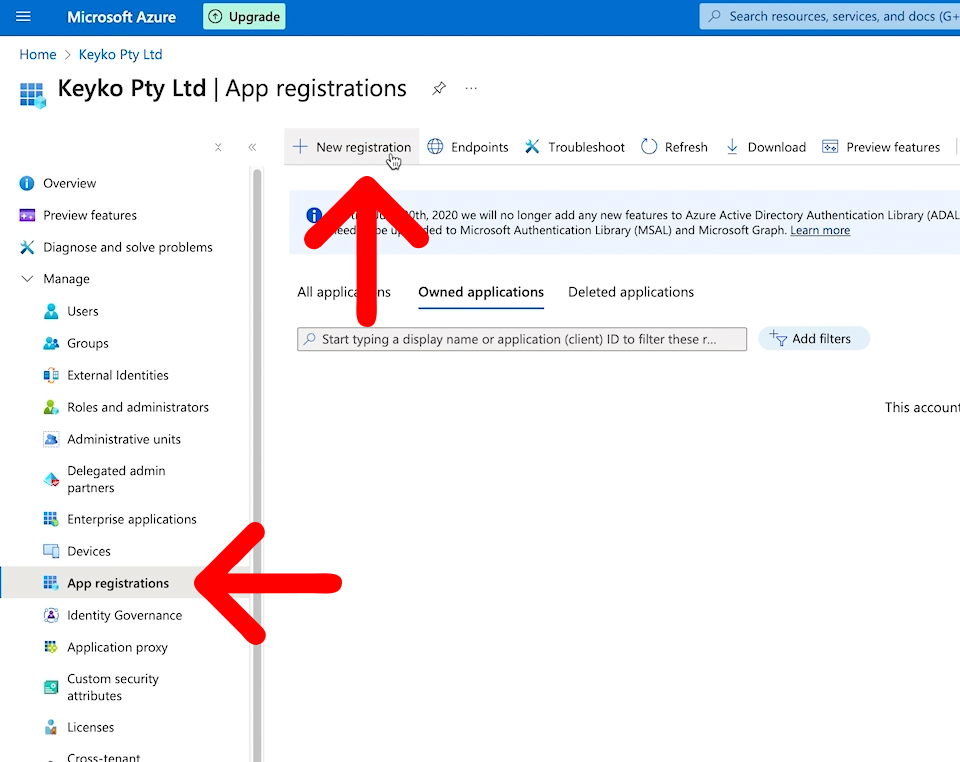Collapse the left navigation pane
960x762 pixels.
(x=252, y=147)
